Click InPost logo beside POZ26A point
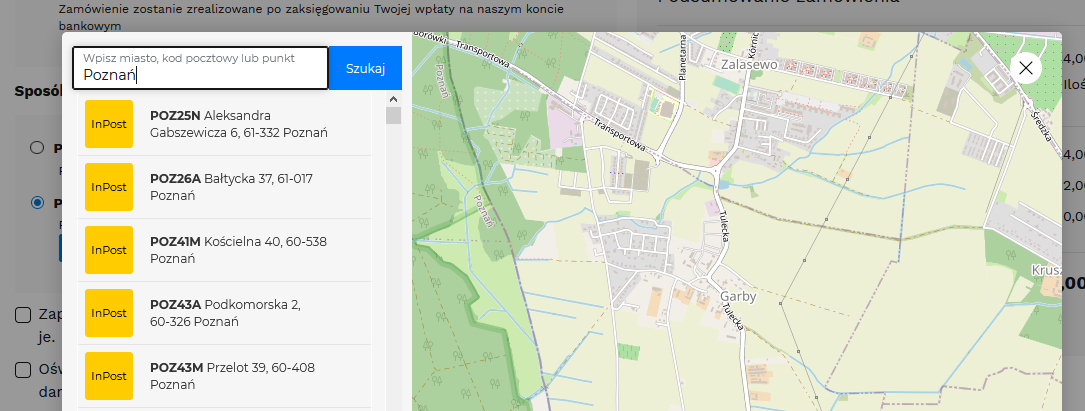The height and width of the screenshot is (411, 1085). coord(109,187)
